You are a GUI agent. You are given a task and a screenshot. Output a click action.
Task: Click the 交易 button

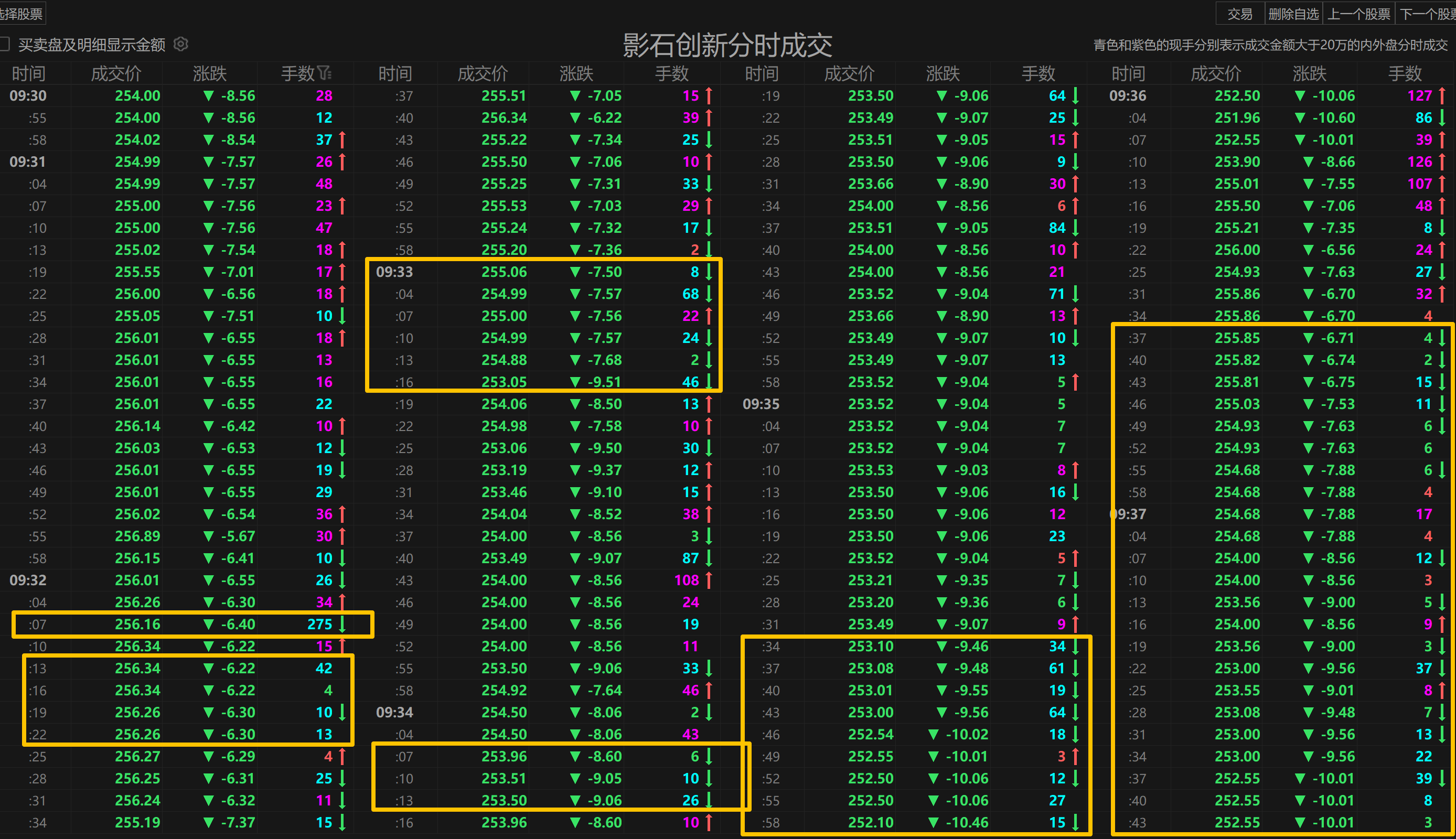(x=1239, y=13)
